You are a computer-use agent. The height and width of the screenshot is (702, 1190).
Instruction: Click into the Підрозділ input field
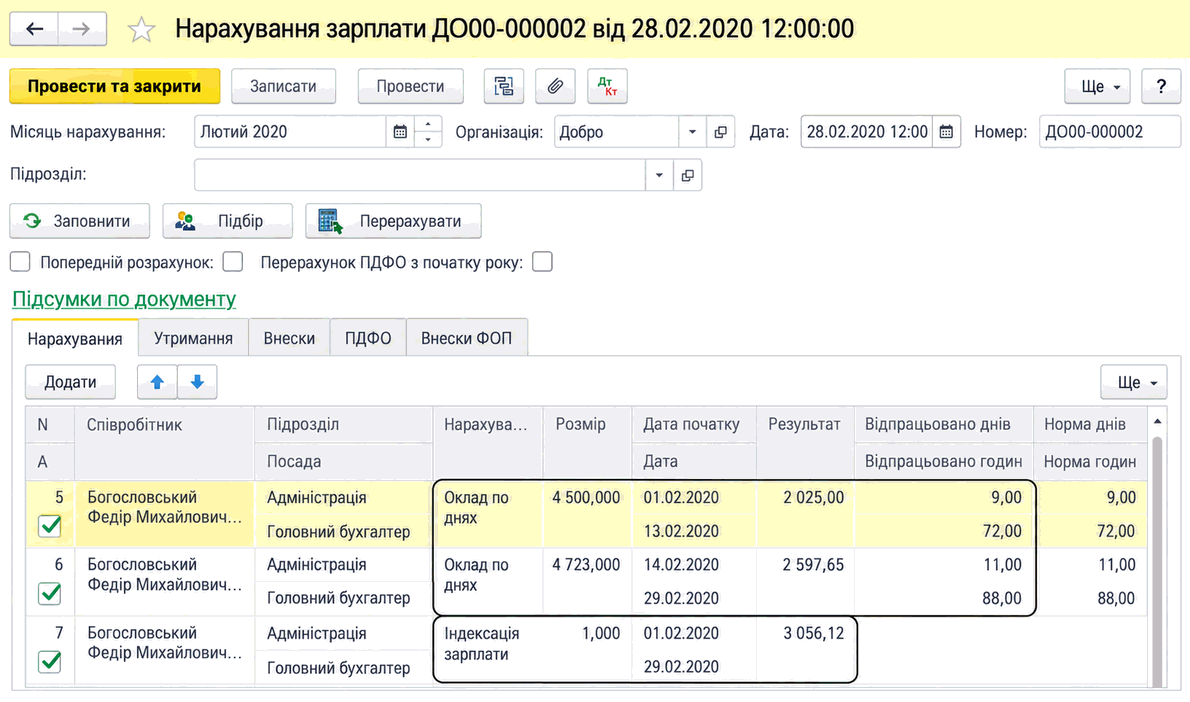[x=420, y=175]
